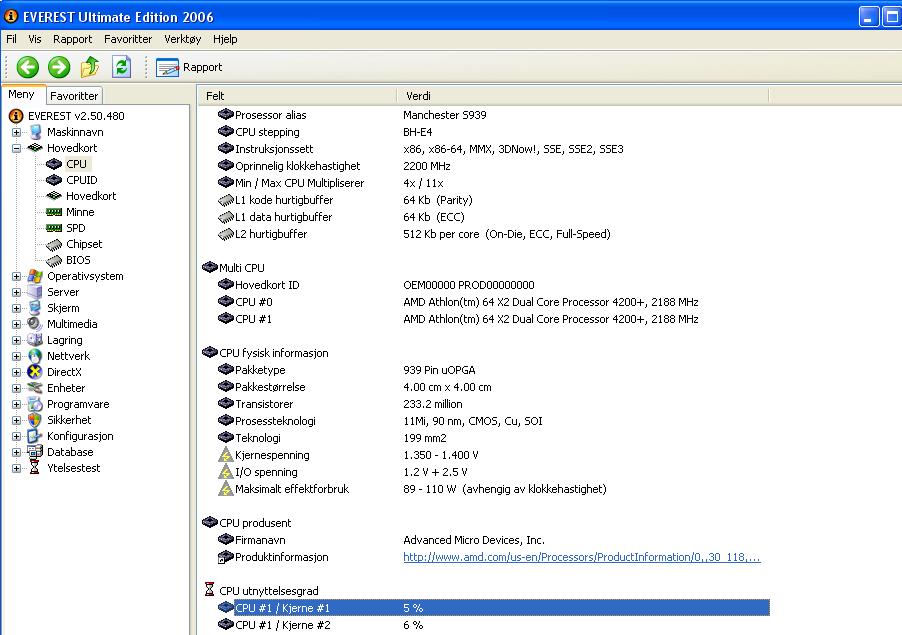The width and height of the screenshot is (902, 635).
Task: Open the Vis menu
Action: pos(35,39)
